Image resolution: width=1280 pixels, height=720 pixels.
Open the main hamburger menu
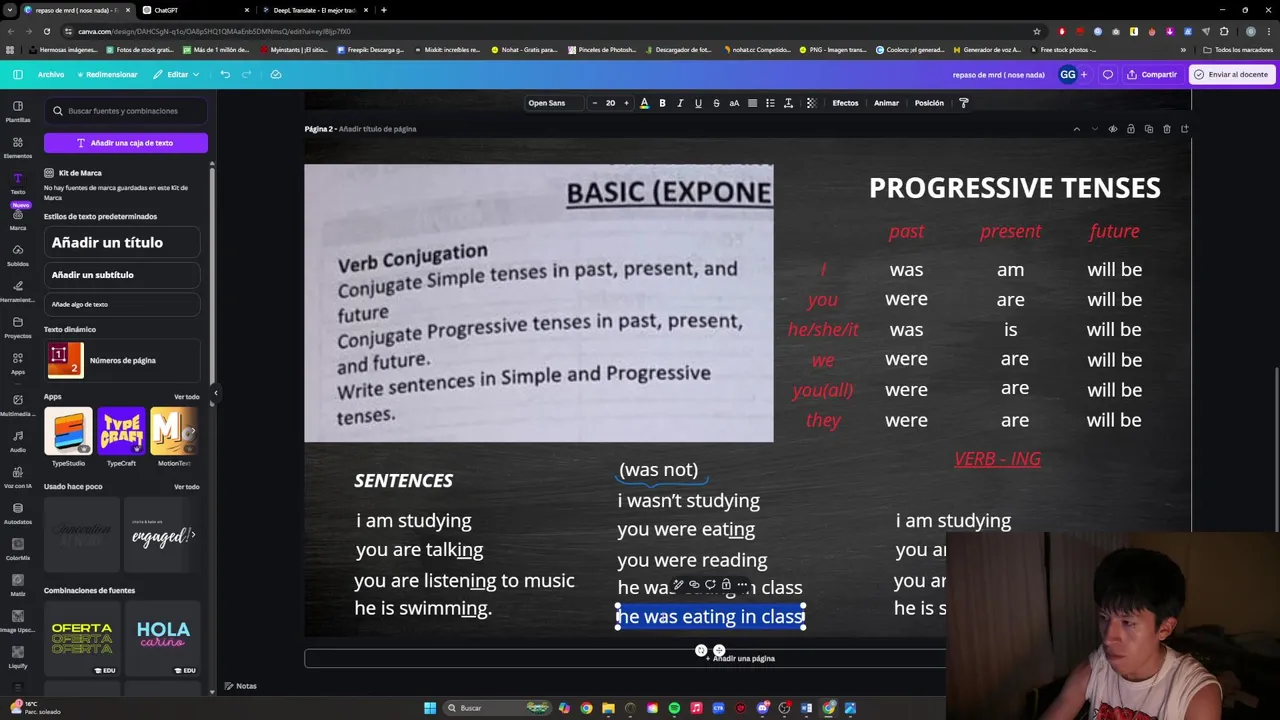(18, 74)
